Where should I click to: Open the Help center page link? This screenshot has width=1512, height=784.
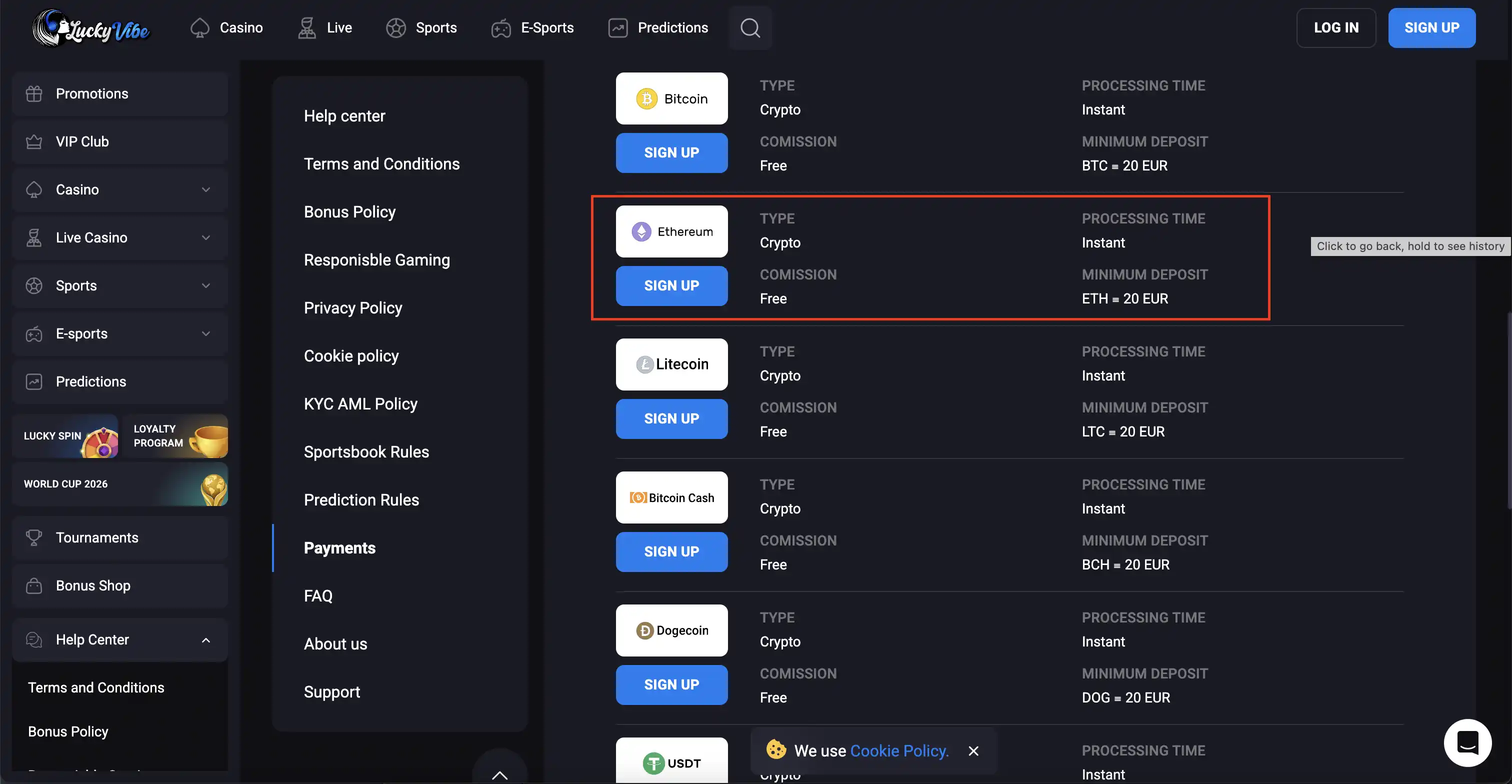tap(344, 116)
